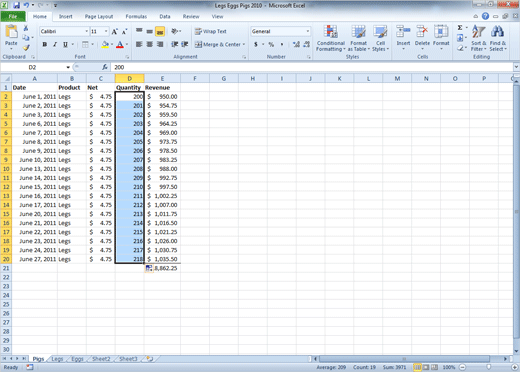Click the Format Painter brush icon
520x372 pixels.
pos(26,47)
